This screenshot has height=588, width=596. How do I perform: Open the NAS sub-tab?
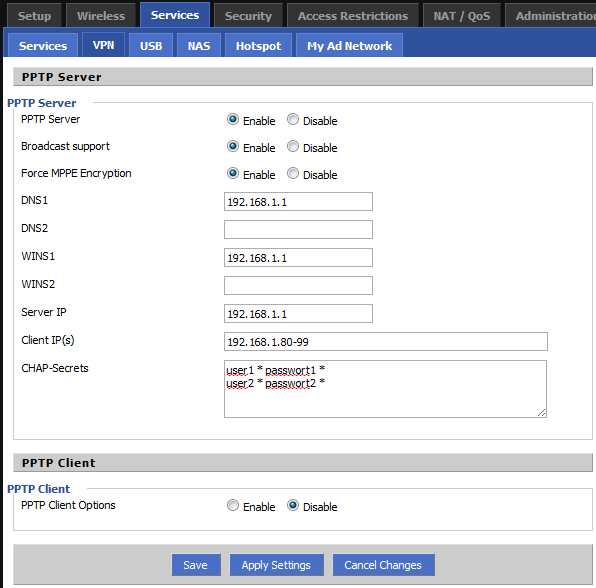[x=199, y=46]
